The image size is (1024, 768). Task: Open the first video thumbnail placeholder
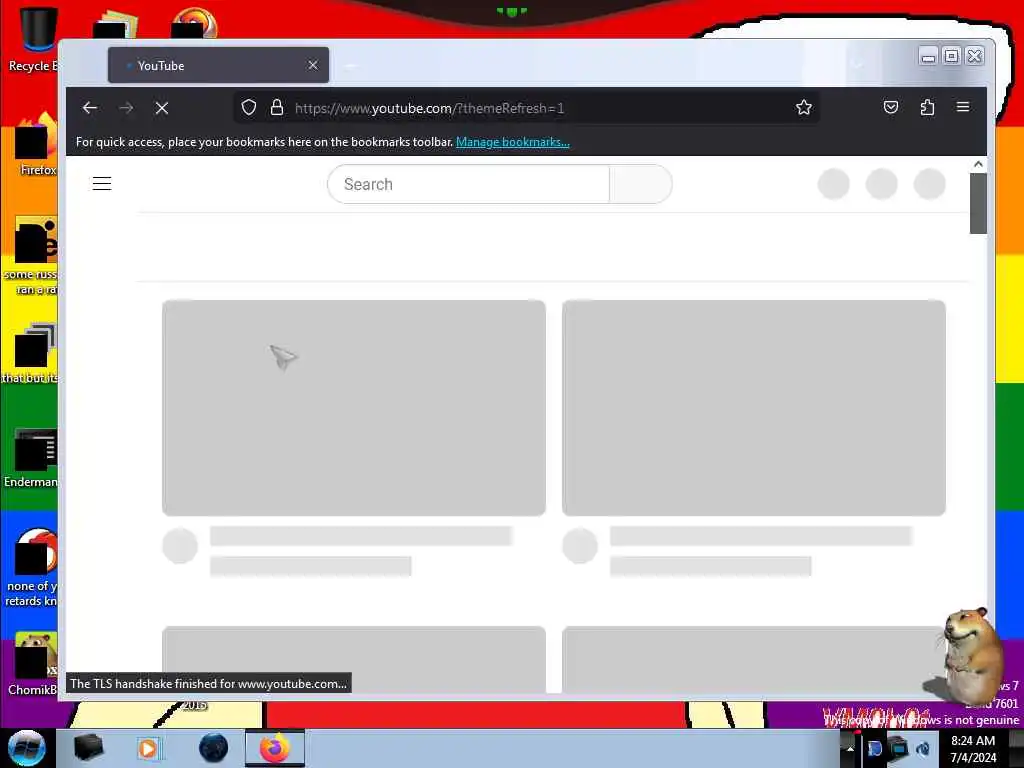(x=354, y=408)
